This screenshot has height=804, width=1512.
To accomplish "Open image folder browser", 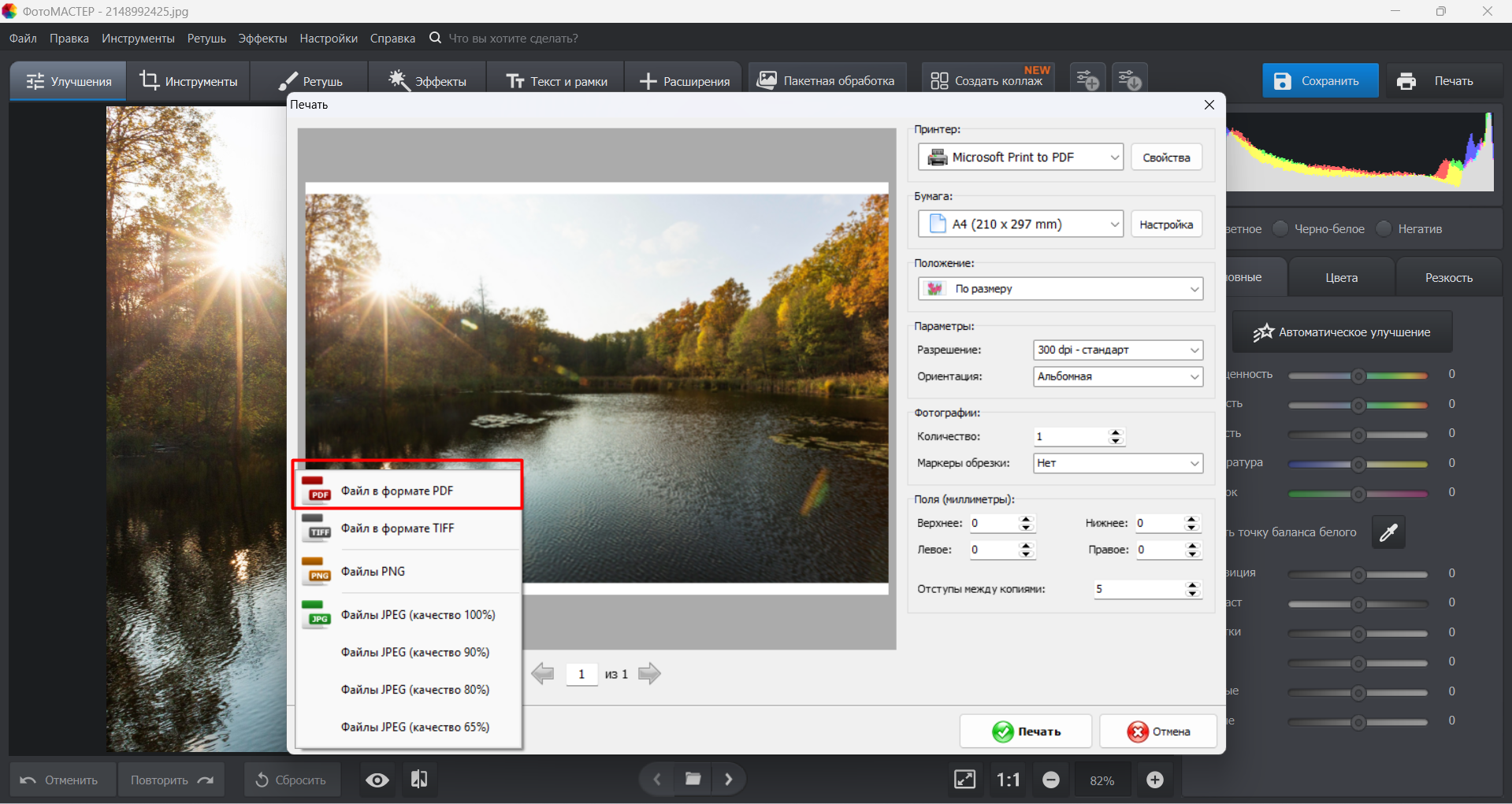I will point(693,779).
